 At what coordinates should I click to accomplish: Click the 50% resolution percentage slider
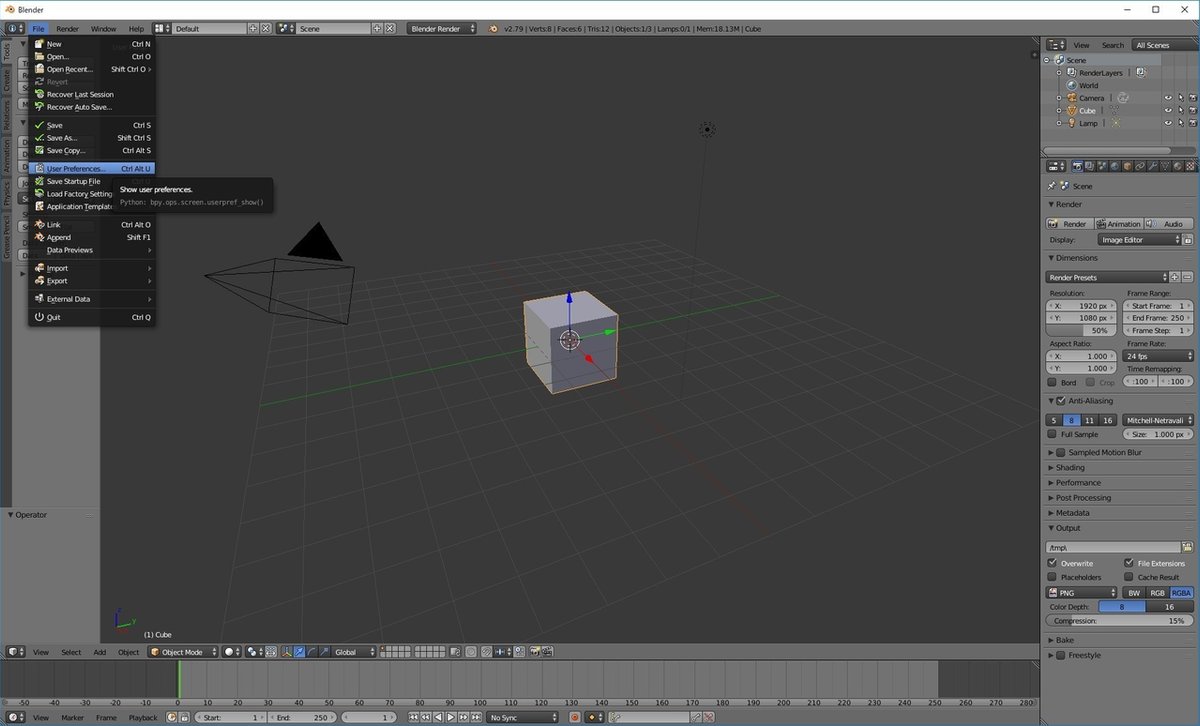coord(1081,330)
